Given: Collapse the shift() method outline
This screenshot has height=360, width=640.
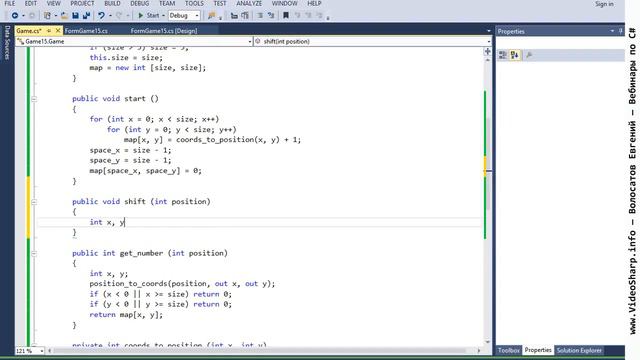Looking at the screenshot, I should pos(34,202).
